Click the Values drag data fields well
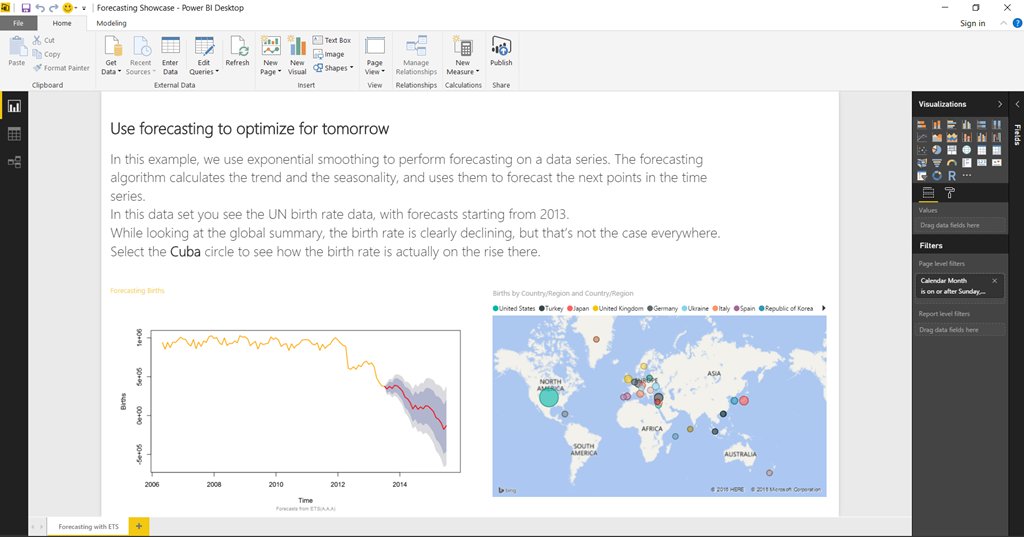Screen dimensions: 1024x537 click(959, 225)
